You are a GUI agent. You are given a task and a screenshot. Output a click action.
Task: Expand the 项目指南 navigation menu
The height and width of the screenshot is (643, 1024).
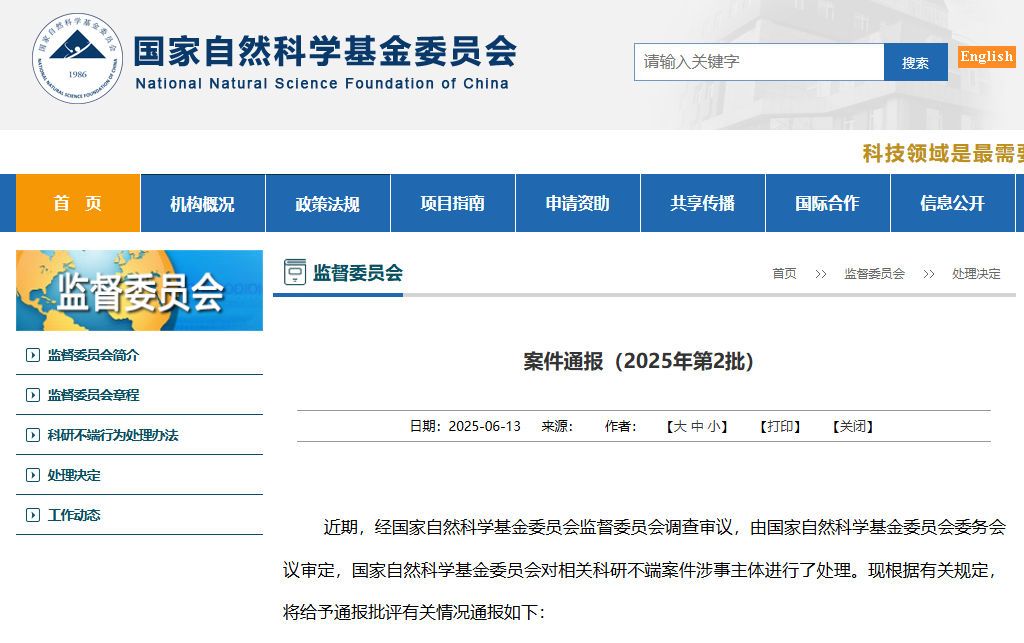[x=452, y=203]
